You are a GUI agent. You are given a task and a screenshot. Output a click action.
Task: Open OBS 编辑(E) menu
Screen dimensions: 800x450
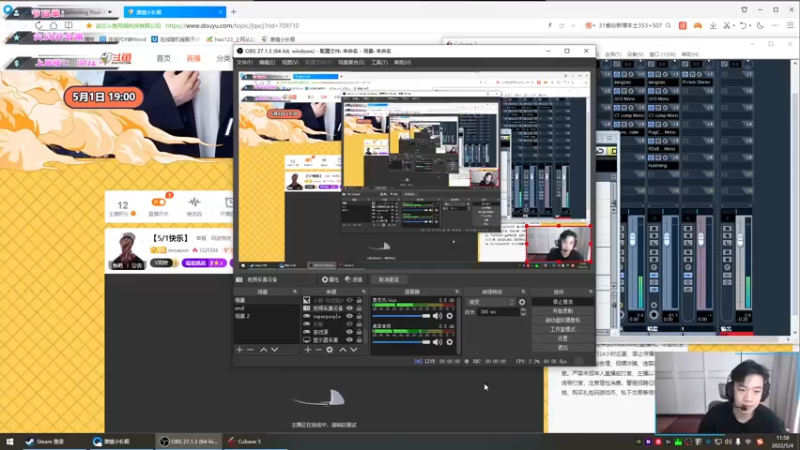267,62
